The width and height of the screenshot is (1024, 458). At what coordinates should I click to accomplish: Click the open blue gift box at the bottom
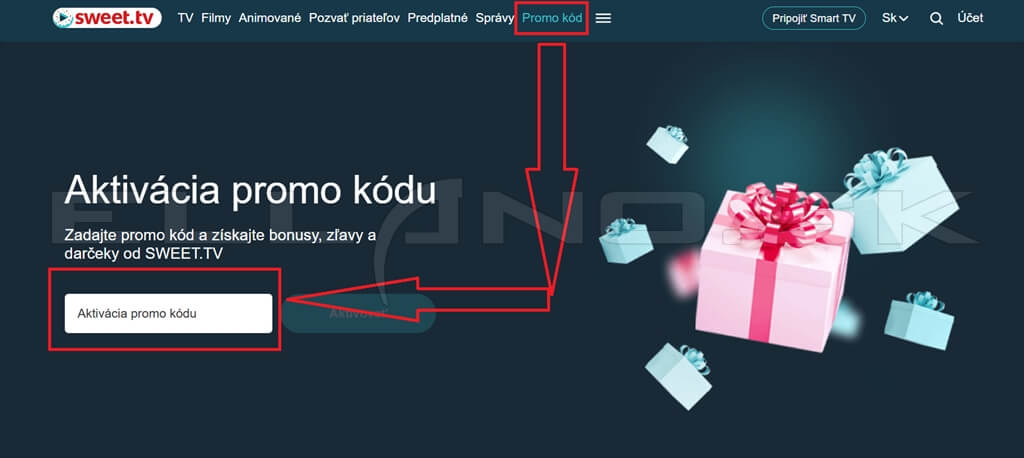(x=679, y=375)
